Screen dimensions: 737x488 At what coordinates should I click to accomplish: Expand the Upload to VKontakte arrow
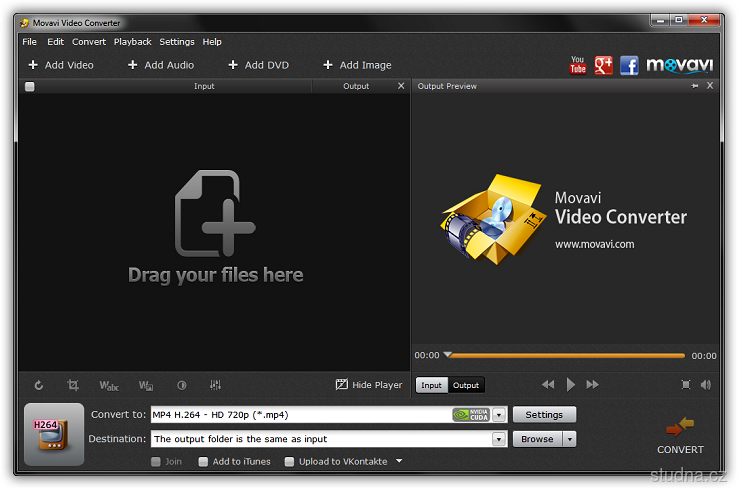pyautogui.click(x=399, y=461)
